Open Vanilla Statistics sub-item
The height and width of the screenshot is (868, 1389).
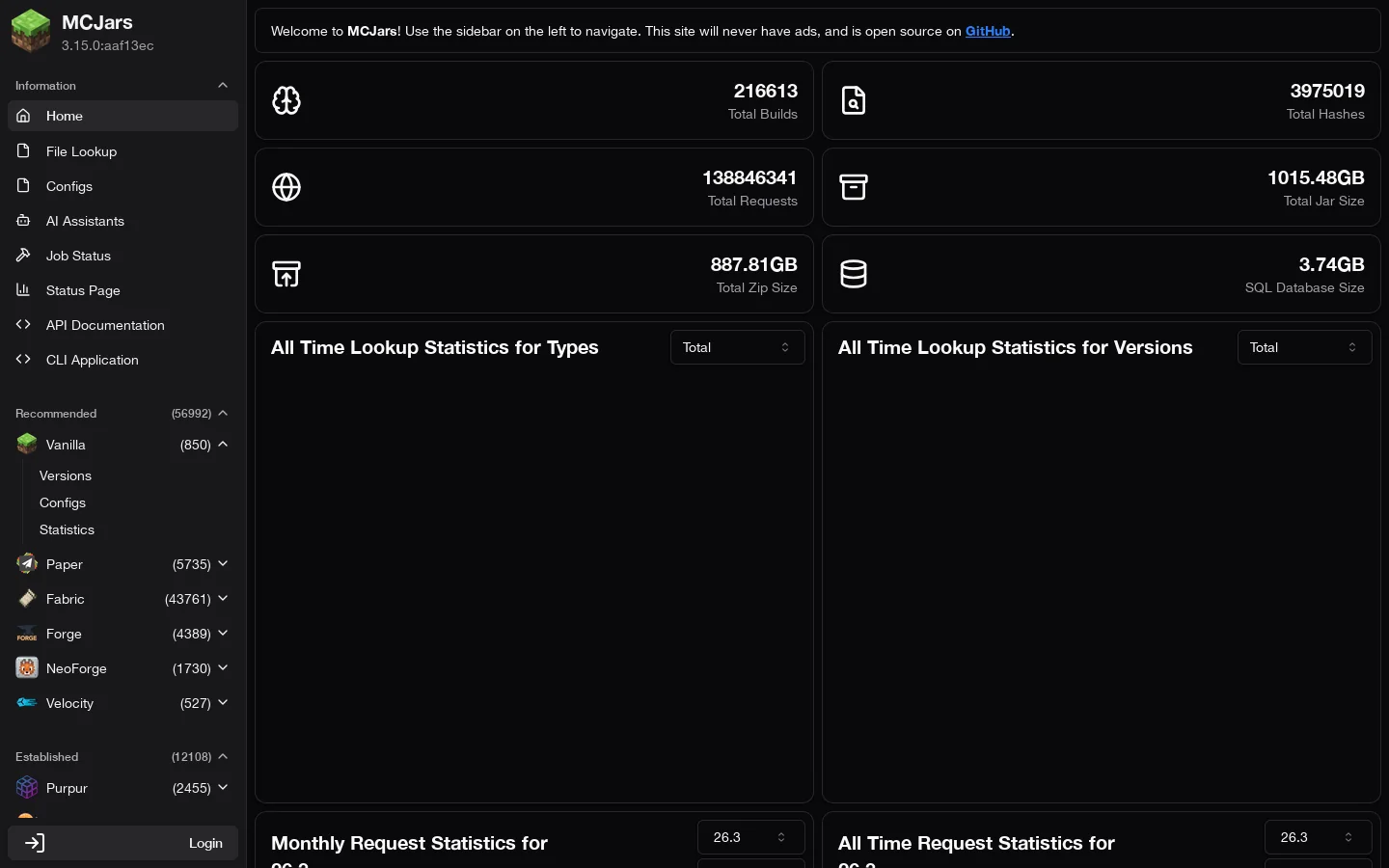(67, 529)
